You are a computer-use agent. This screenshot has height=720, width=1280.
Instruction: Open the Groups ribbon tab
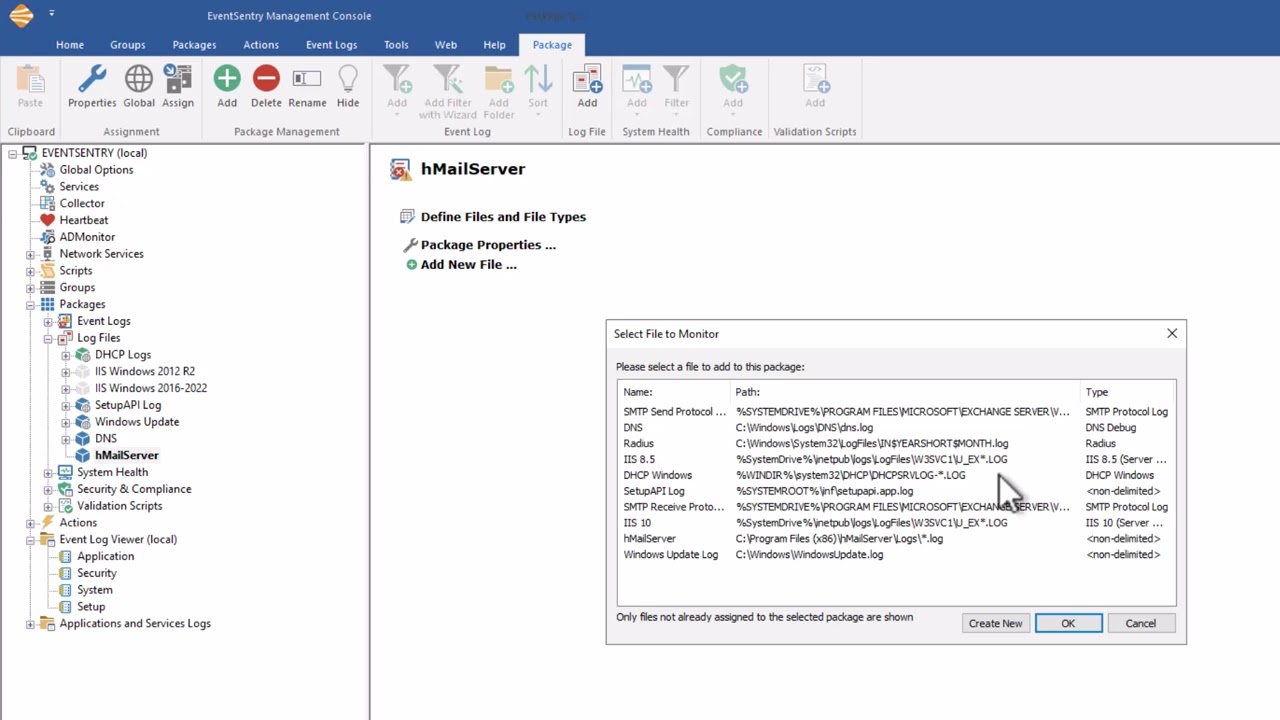click(128, 45)
